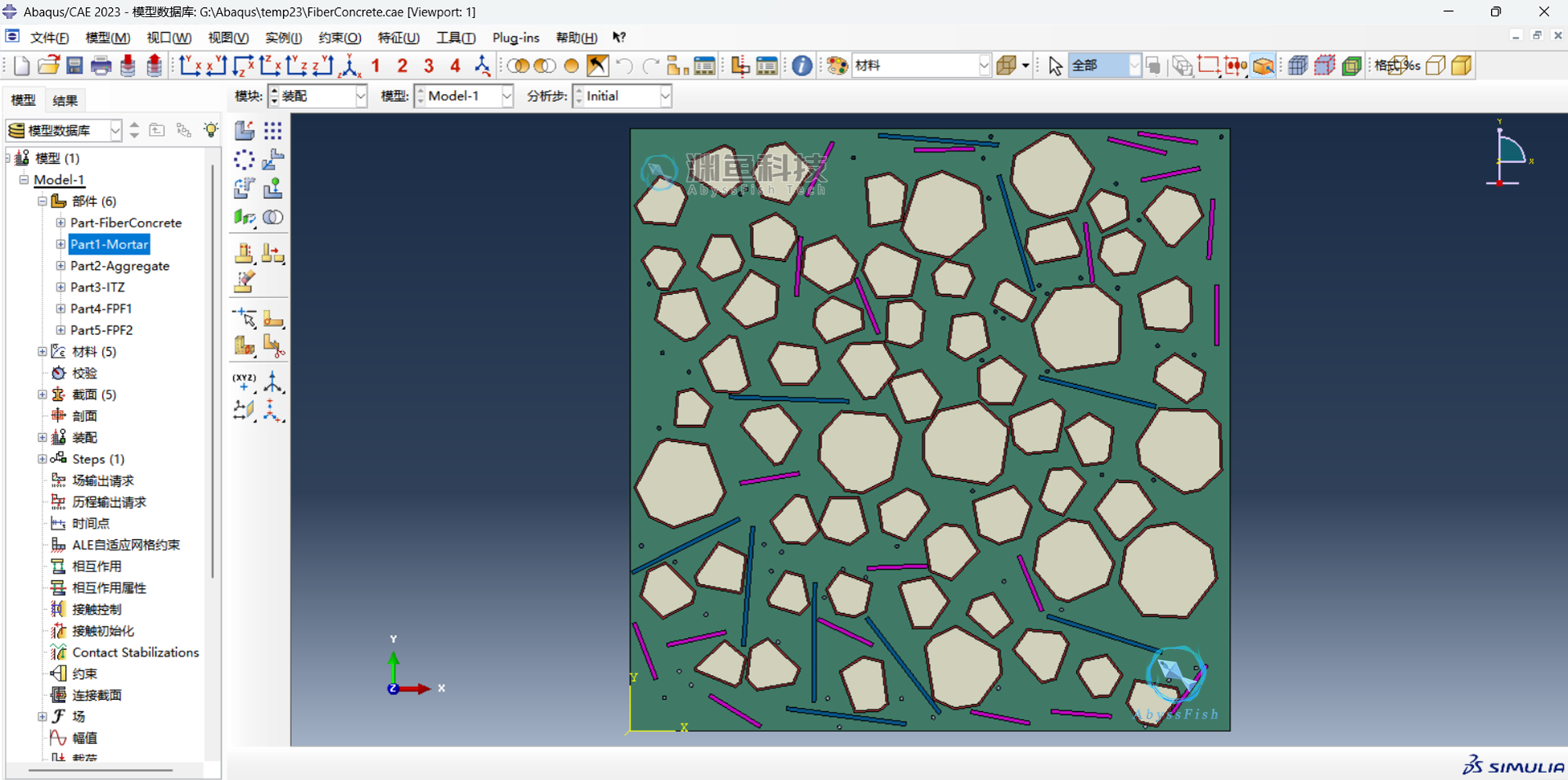Save the model database using floppy icon

(75, 66)
